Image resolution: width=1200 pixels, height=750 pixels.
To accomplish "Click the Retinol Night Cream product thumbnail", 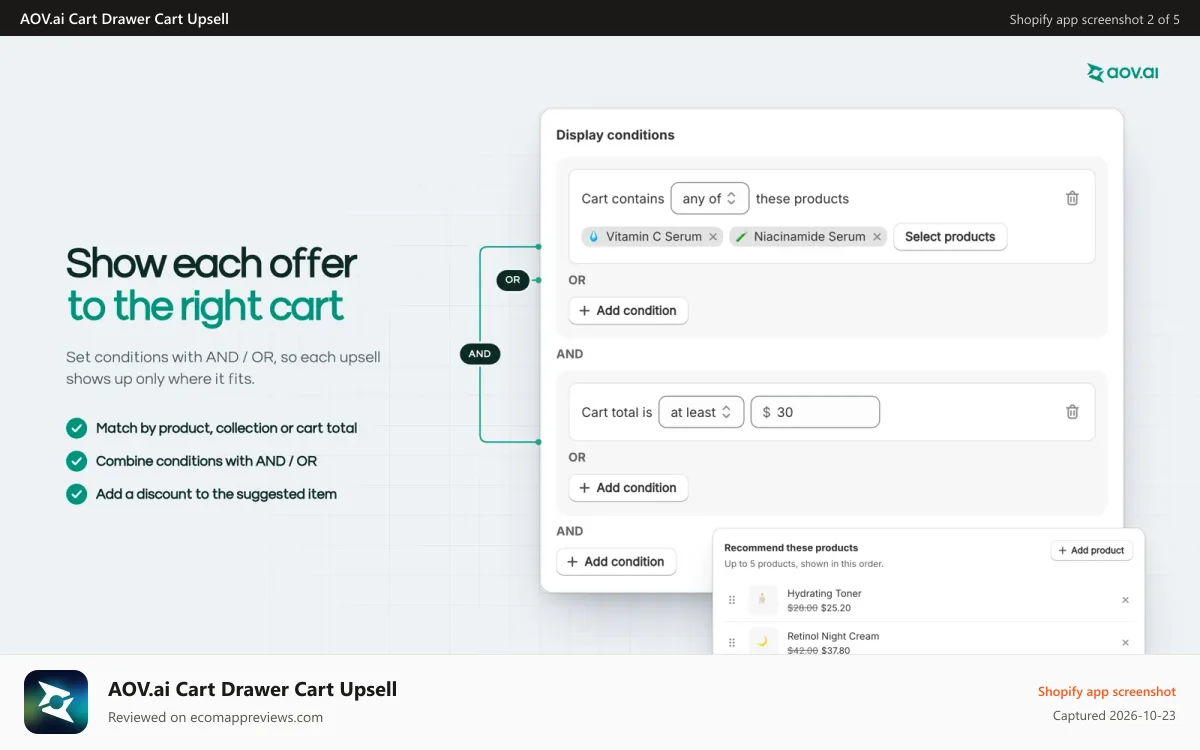I will coord(763,641).
